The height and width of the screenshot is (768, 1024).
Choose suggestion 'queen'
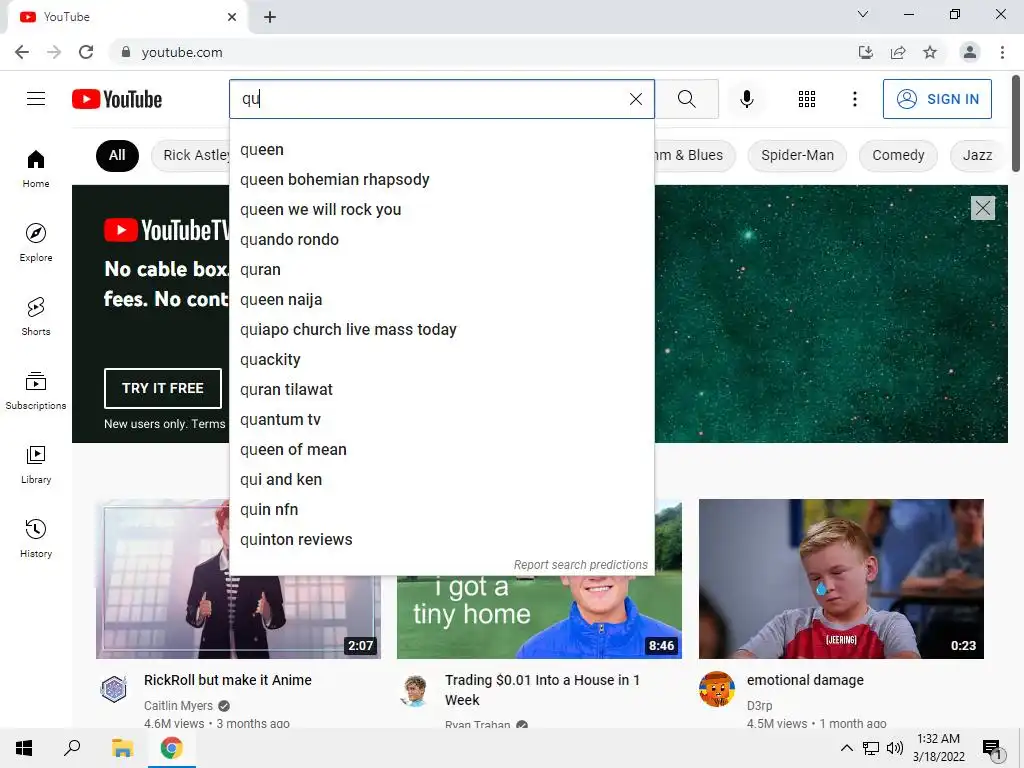(x=441, y=150)
